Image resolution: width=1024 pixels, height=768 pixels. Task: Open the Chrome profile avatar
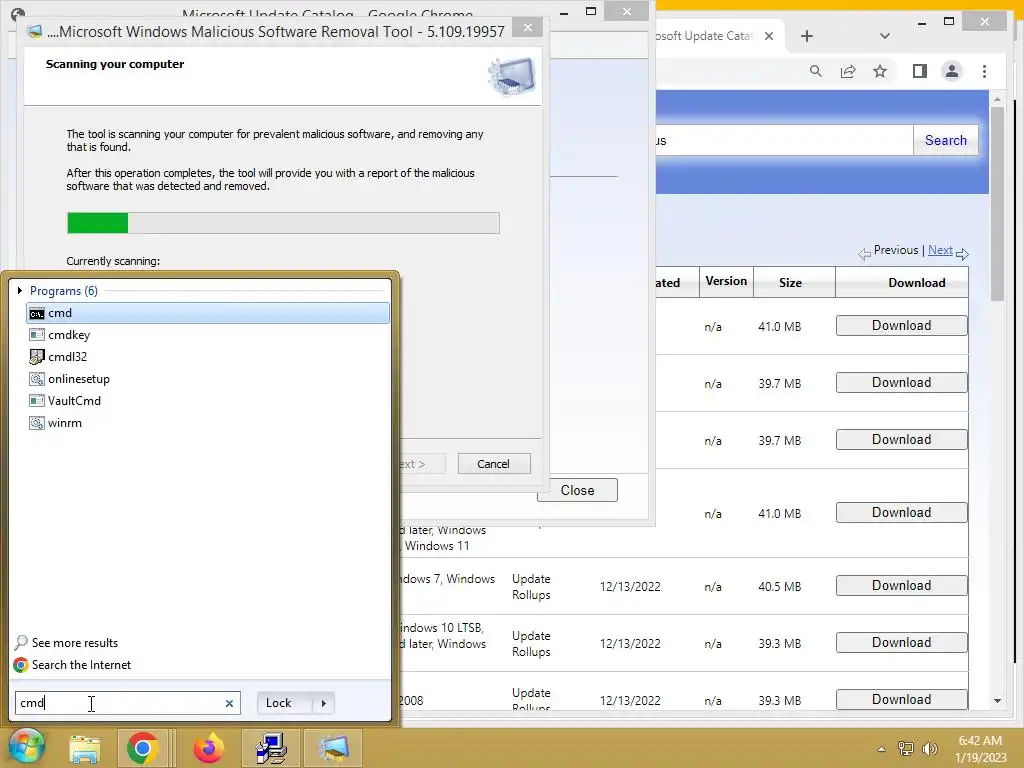coord(952,71)
